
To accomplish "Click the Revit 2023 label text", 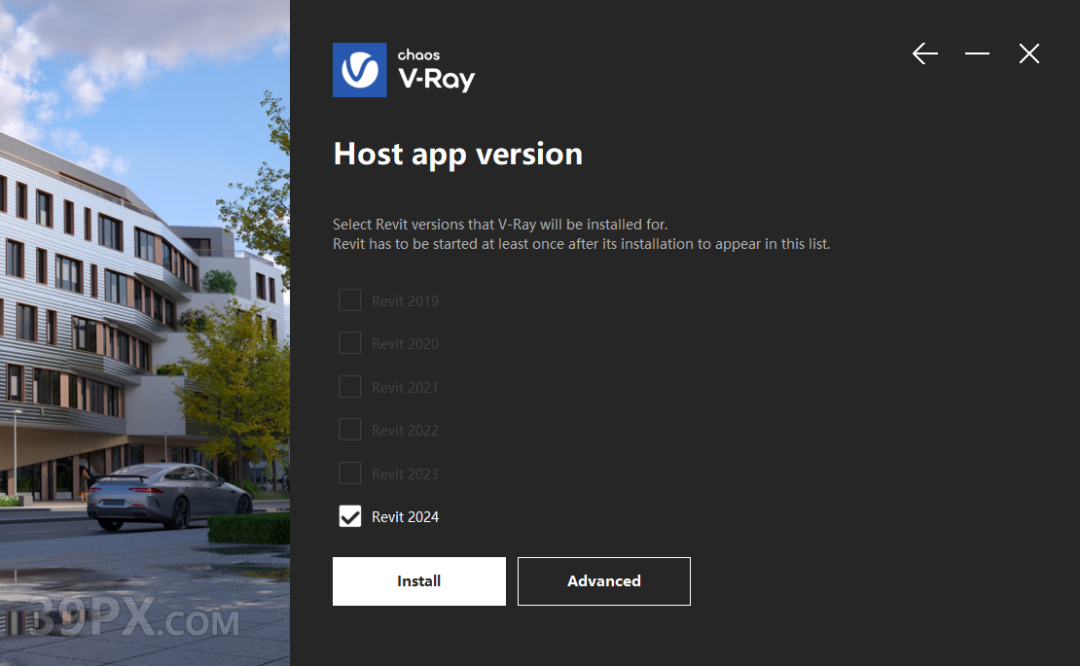I will (x=405, y=475).
